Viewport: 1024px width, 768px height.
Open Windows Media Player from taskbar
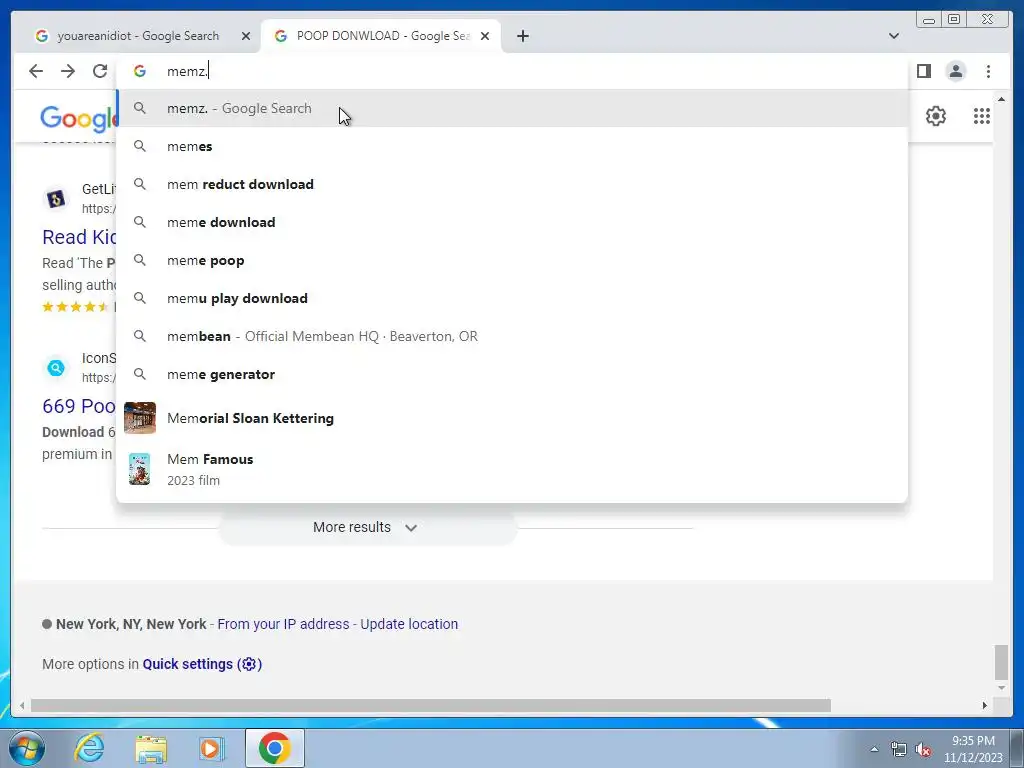point(212,748)
